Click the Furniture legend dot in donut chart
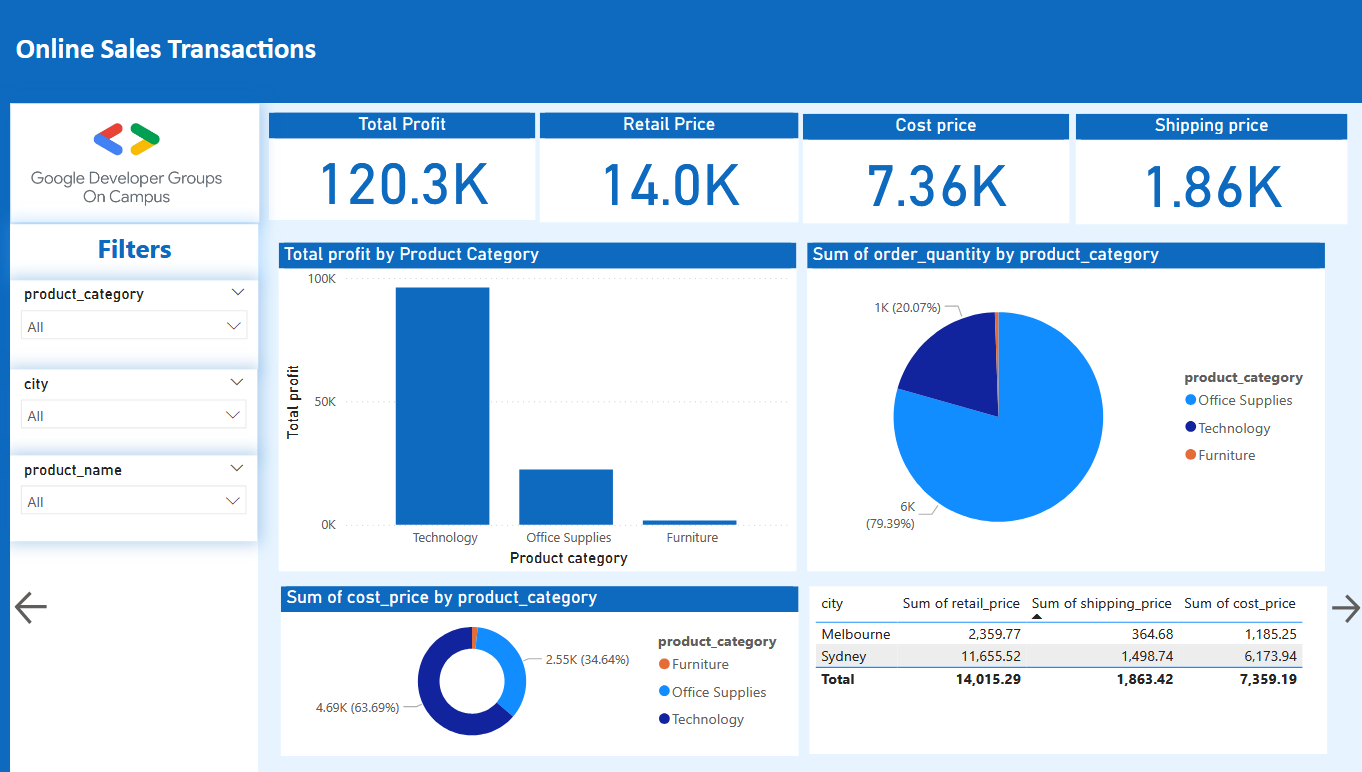This screenshot has width=1362, height=772. (663, 664)
